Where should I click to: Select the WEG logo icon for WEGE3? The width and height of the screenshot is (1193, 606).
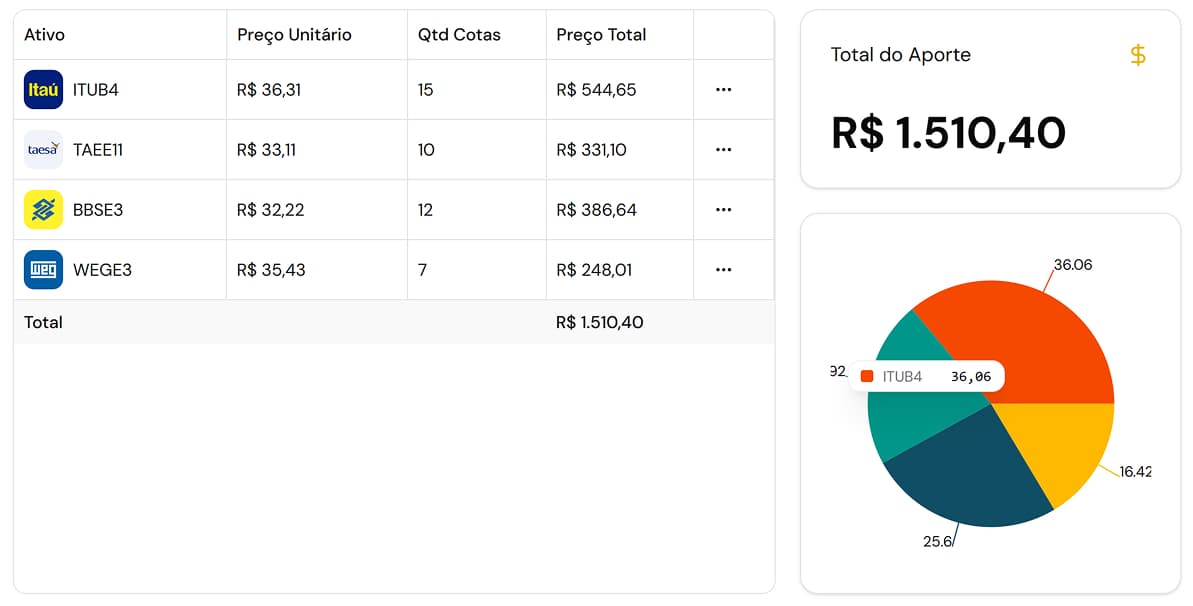(42, 269)
